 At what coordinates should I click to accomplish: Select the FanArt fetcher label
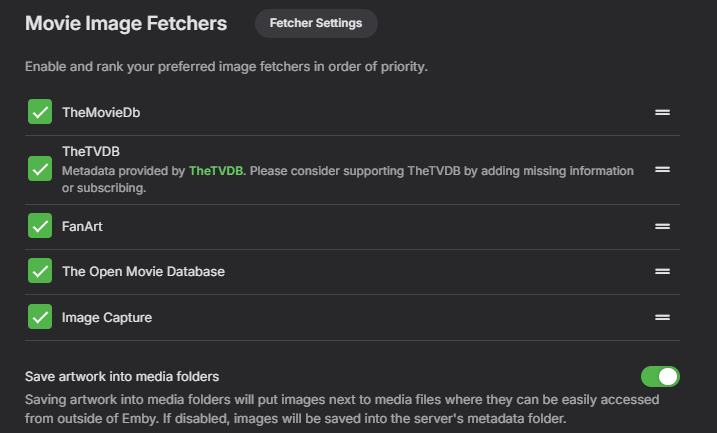82,227
